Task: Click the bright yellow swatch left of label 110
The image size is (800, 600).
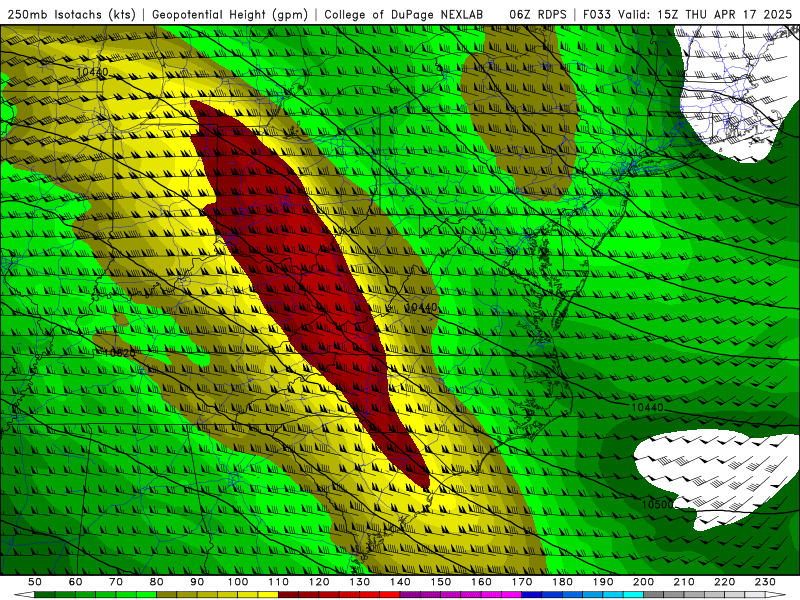Action: 268,595
